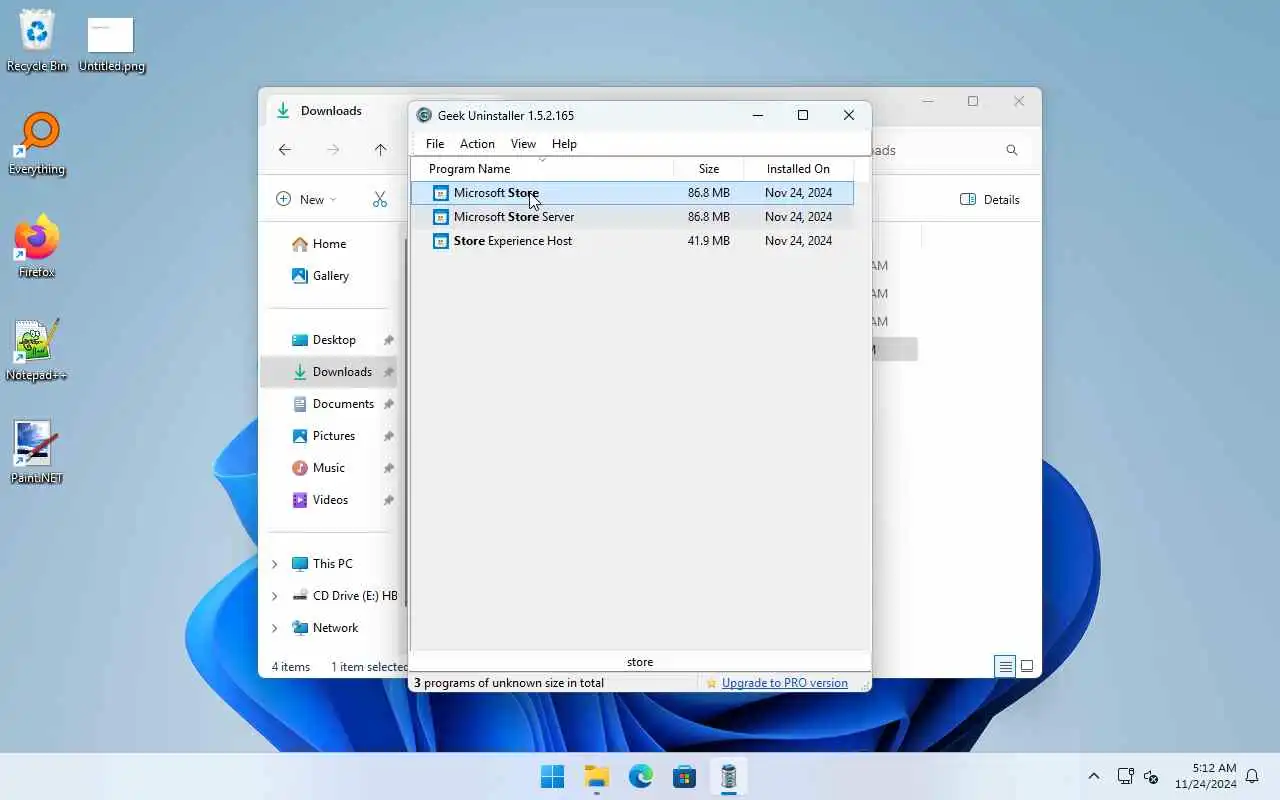Screen dimensions: 1280x800
Task: Click the pin icon next to Music
Action: point(388,468)
